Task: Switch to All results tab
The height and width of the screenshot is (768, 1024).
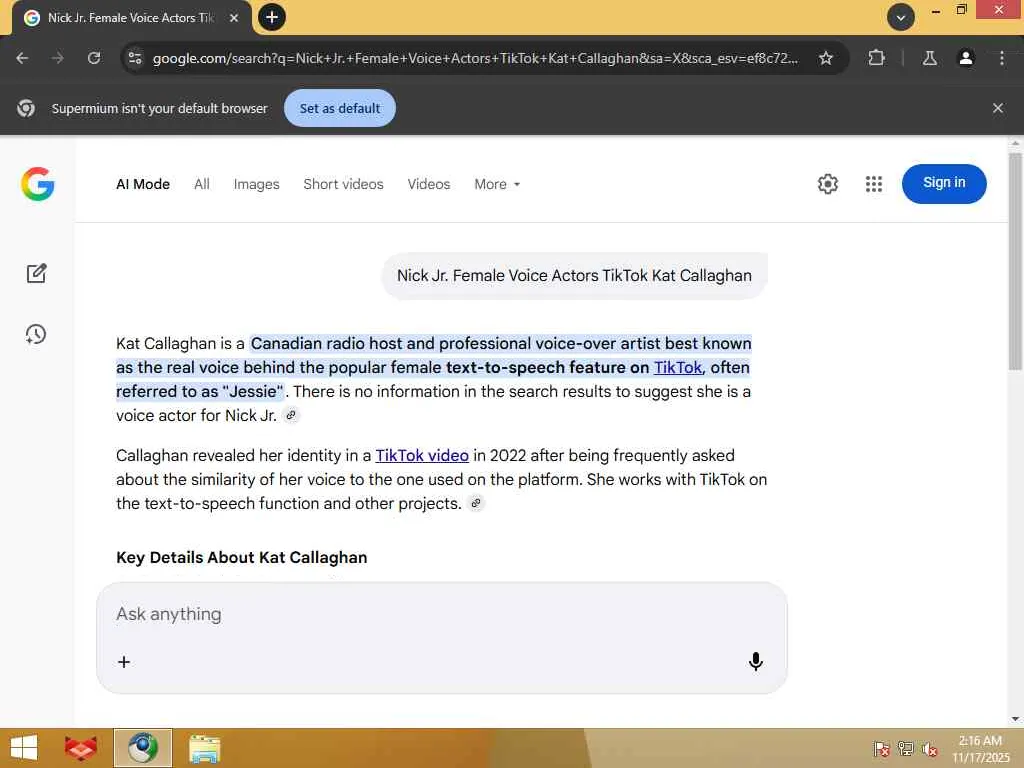Action: (202, 184)
